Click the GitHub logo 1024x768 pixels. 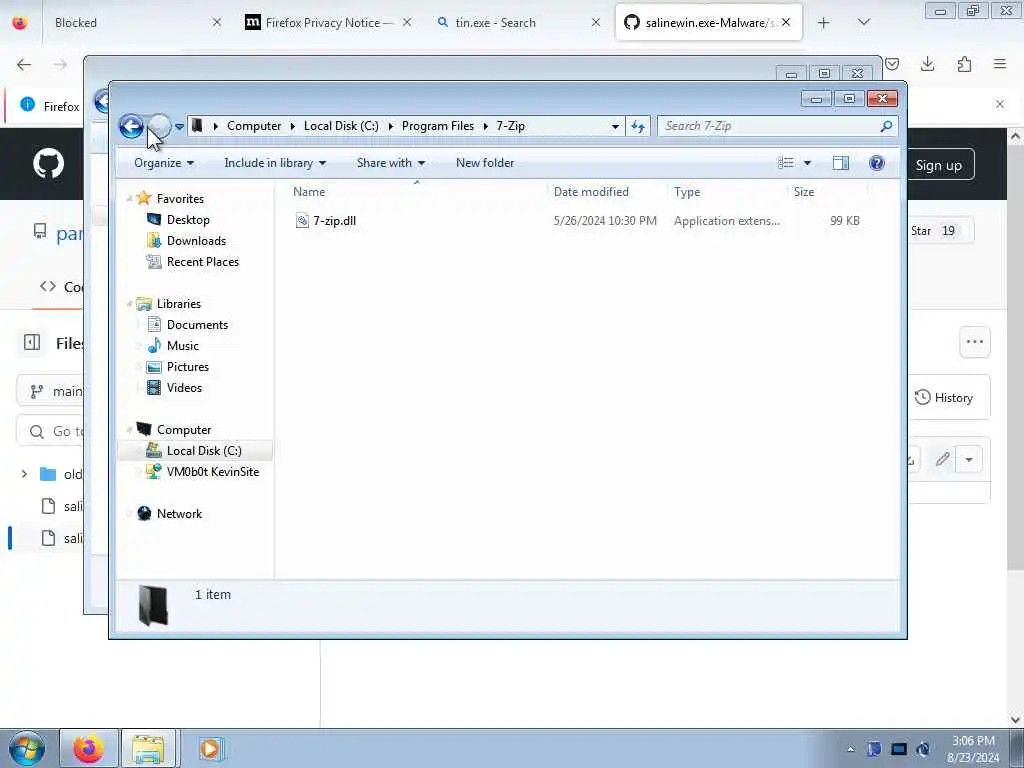click(x=49, y=163)
